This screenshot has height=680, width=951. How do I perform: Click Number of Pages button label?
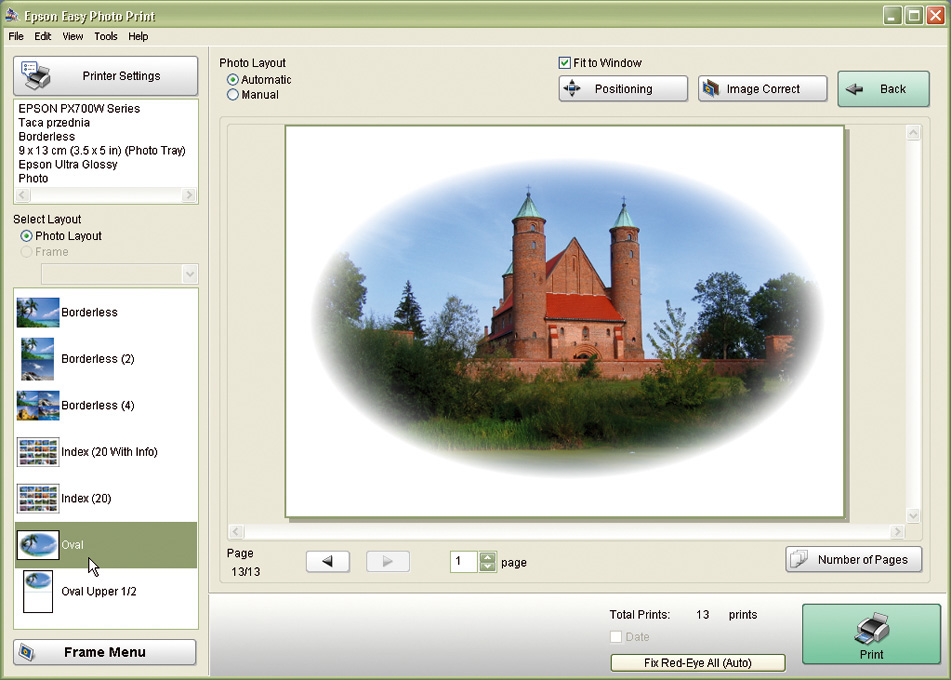coord(862,560)
